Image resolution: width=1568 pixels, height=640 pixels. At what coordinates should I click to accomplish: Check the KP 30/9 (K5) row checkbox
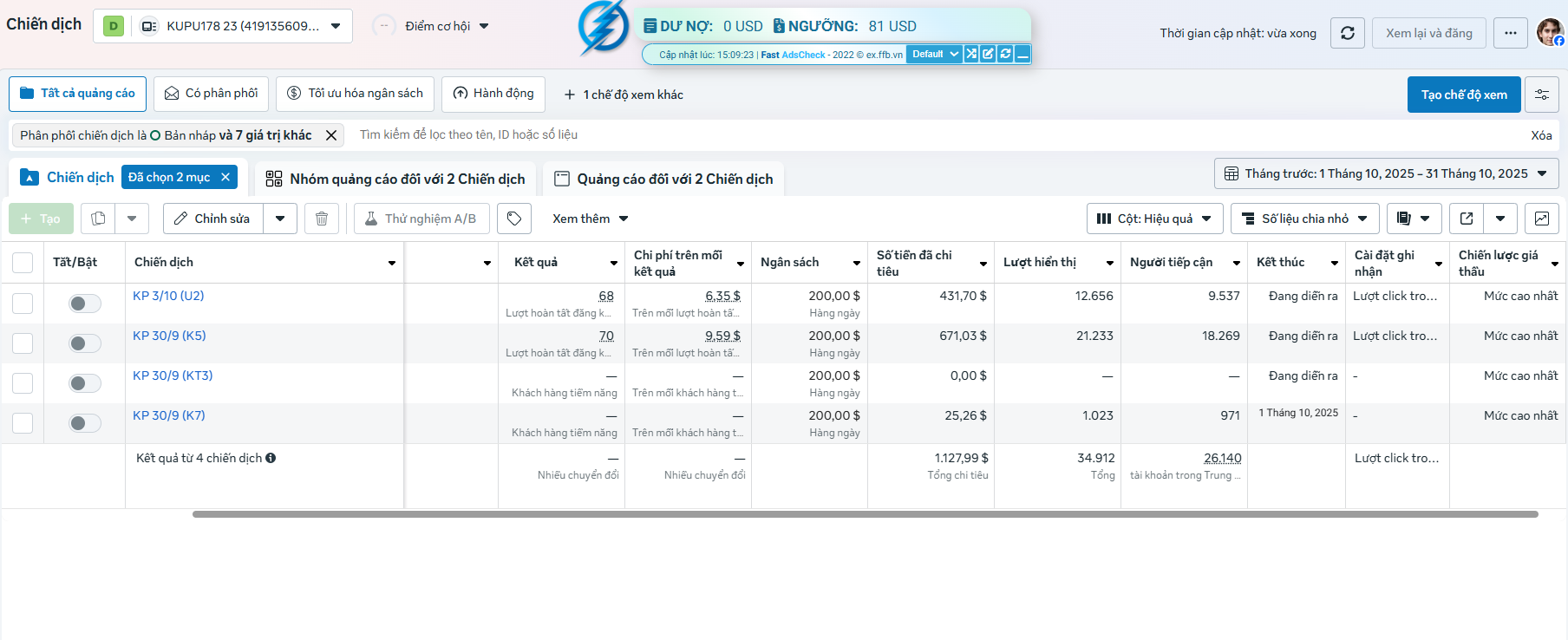[x=23, y=343]
